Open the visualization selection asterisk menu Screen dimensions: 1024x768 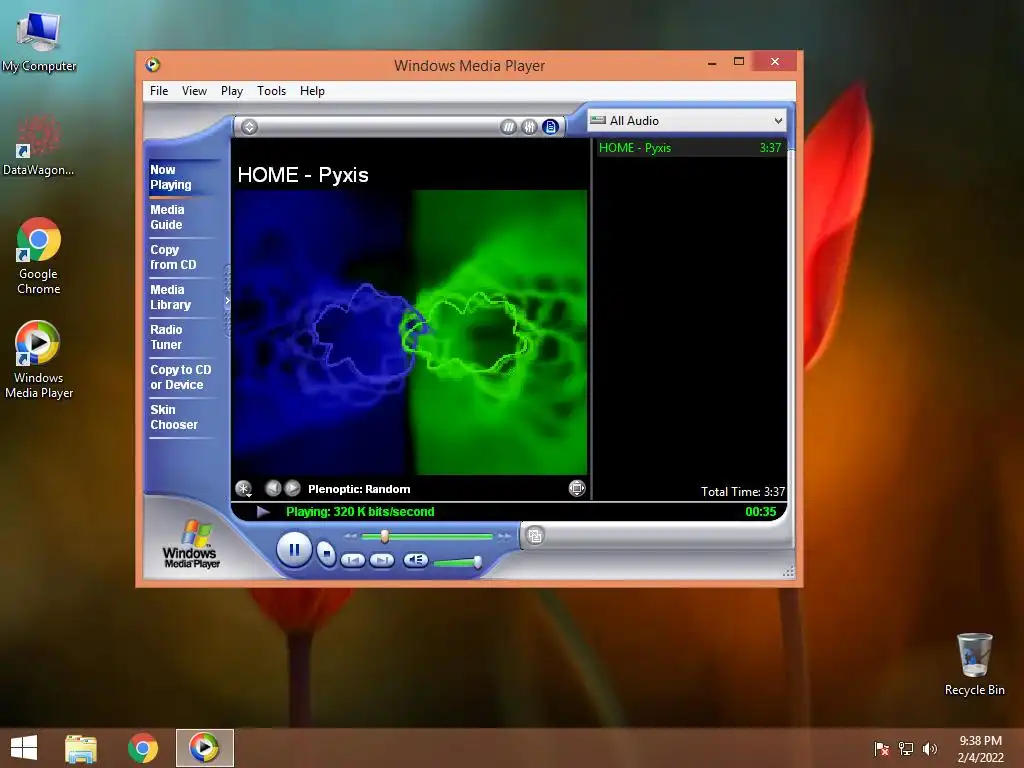[x=244, y=488]
